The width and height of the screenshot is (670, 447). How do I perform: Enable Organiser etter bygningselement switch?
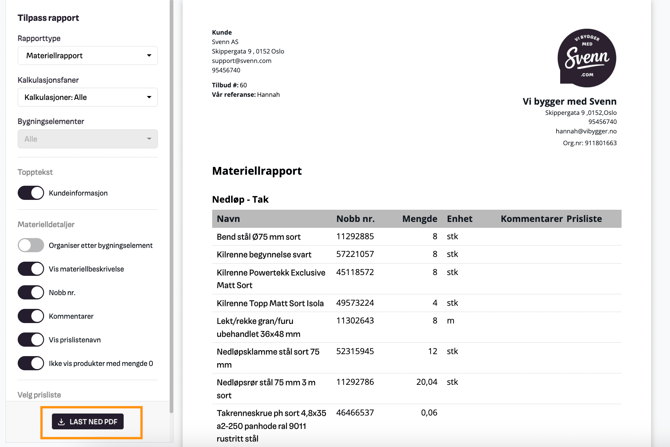(x=31, y=245)
